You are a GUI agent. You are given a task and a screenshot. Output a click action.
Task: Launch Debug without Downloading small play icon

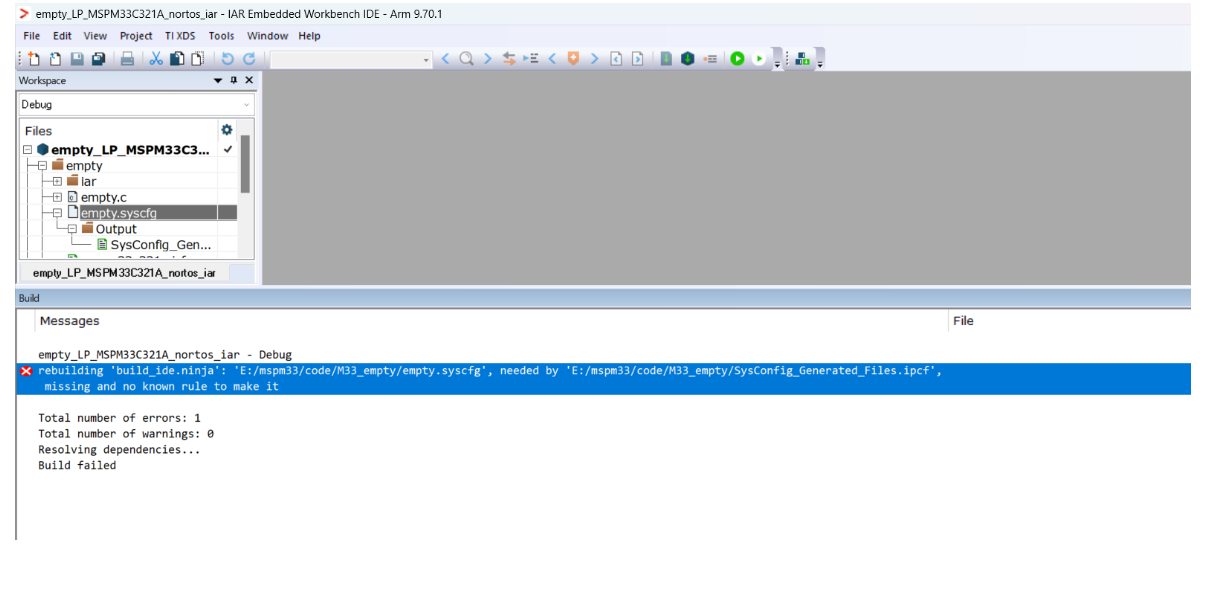[759, 59]
